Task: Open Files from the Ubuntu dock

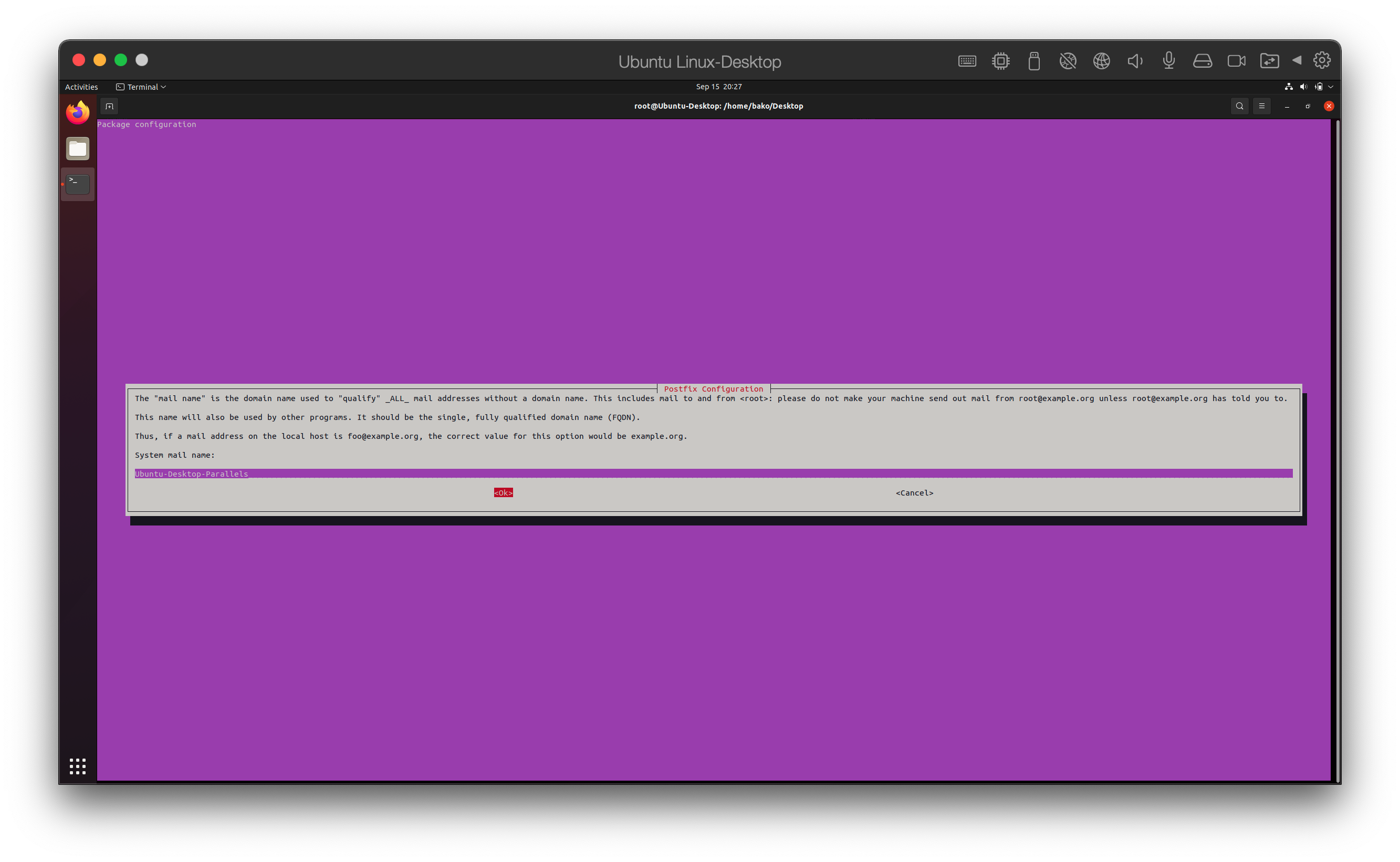Action: (x=78, y=149)
